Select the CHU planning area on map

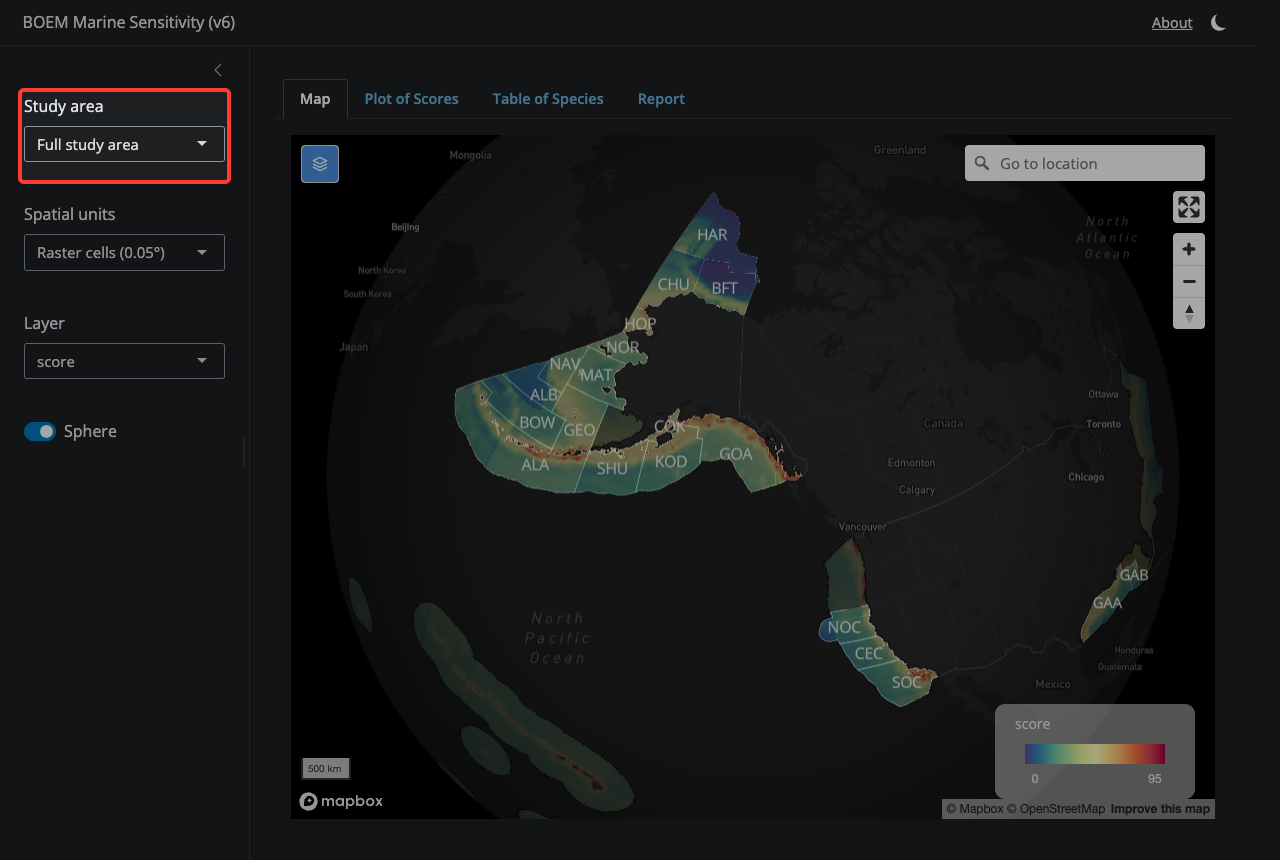pyautogui.click(x=673, y=284)
